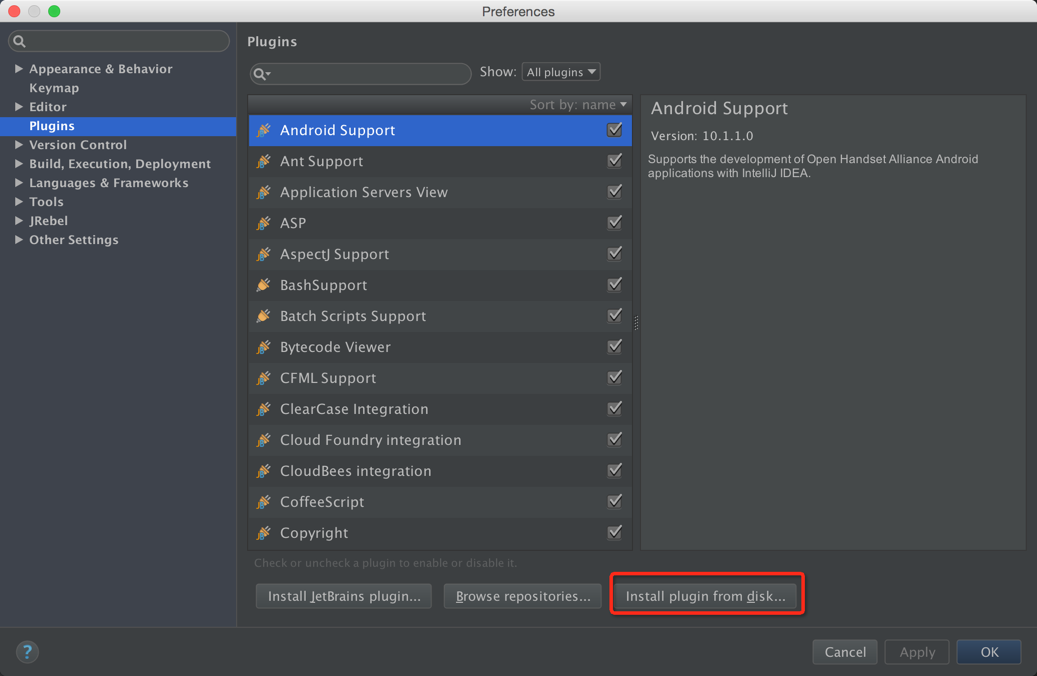This screenshot has height=676, width=1037.
Task: Click Install plugin from disk button
Action: point(705,596)
